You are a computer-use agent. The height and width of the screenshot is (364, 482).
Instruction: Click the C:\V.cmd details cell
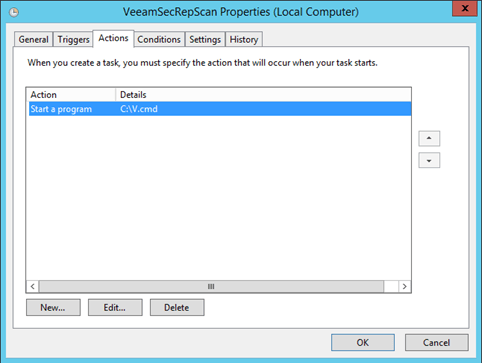(139, 109)
